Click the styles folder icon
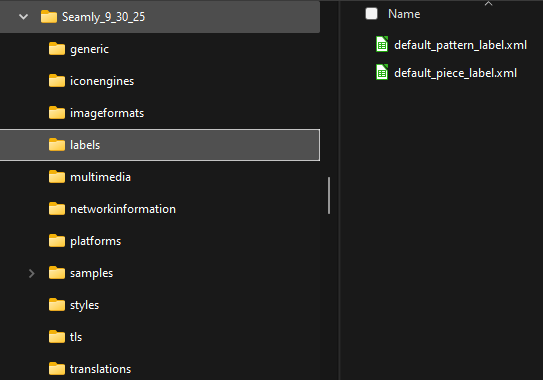This screenshot has height=380, width=543. pyautogui.click(x=57, y=305)
